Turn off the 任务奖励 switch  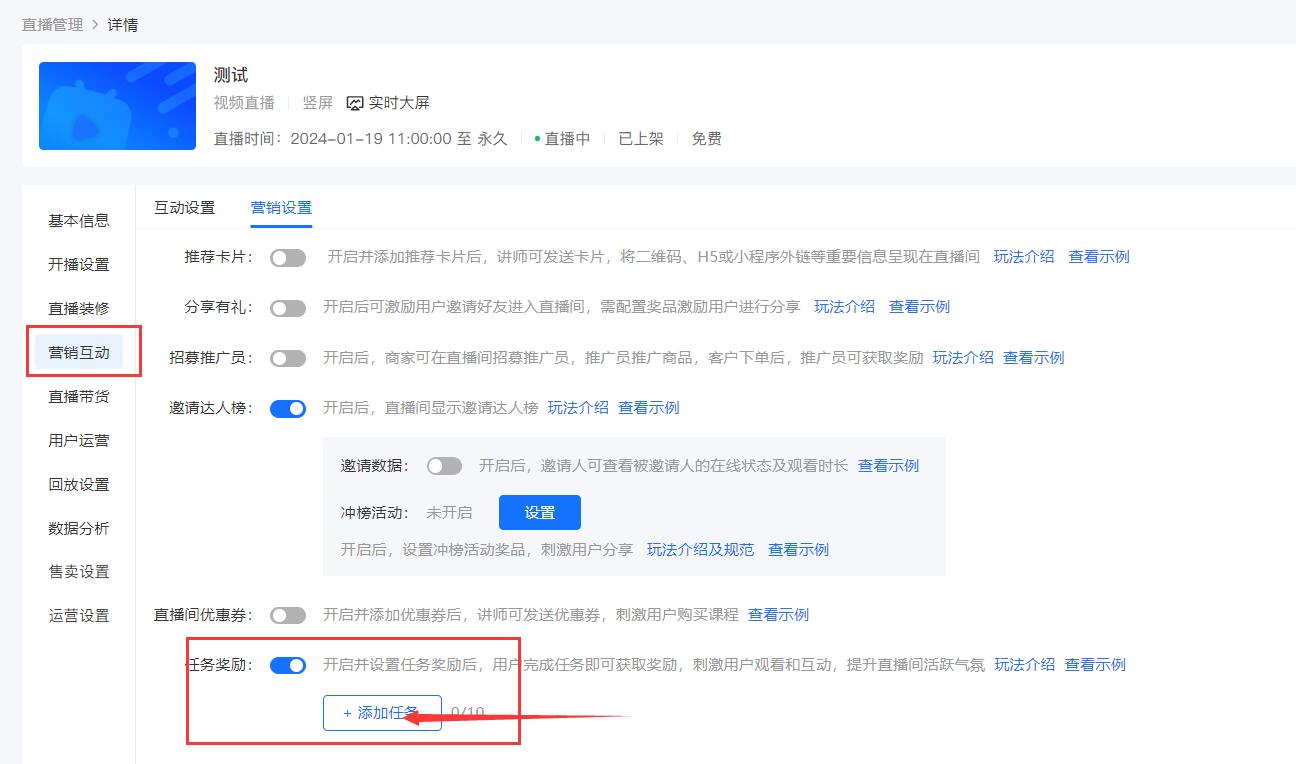point(288,664)
